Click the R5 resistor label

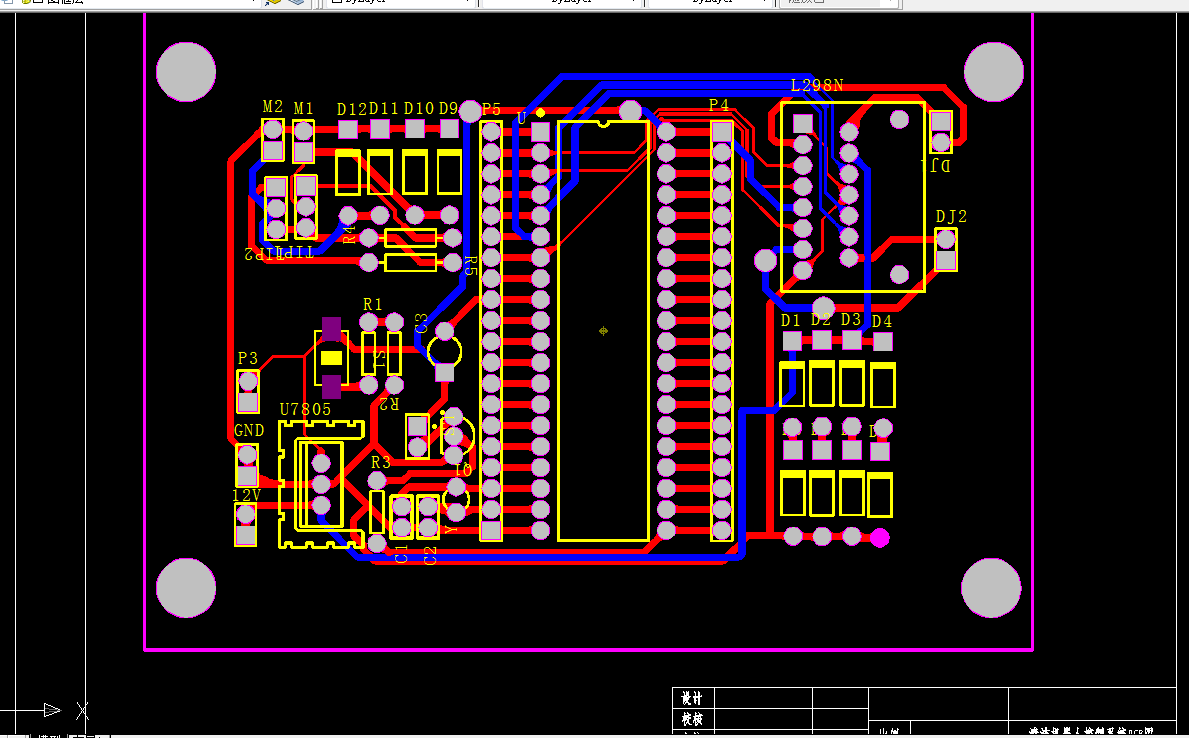[x=469, y=265]
